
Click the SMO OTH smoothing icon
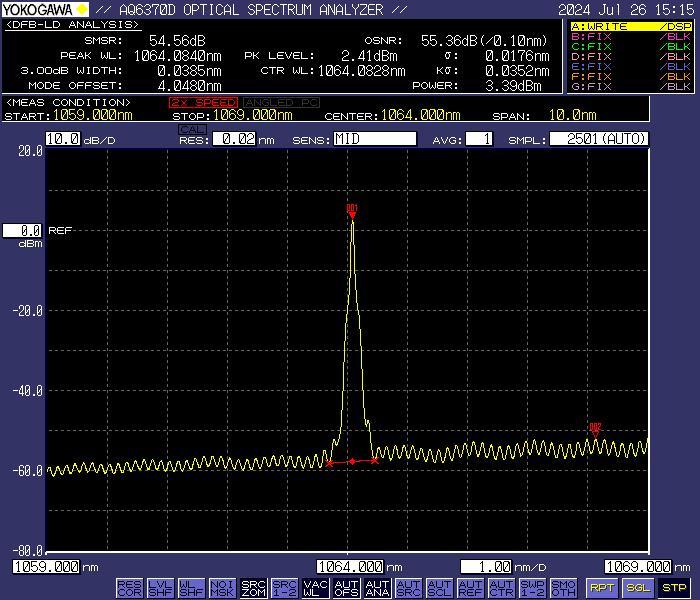click(x=563, y=588)
